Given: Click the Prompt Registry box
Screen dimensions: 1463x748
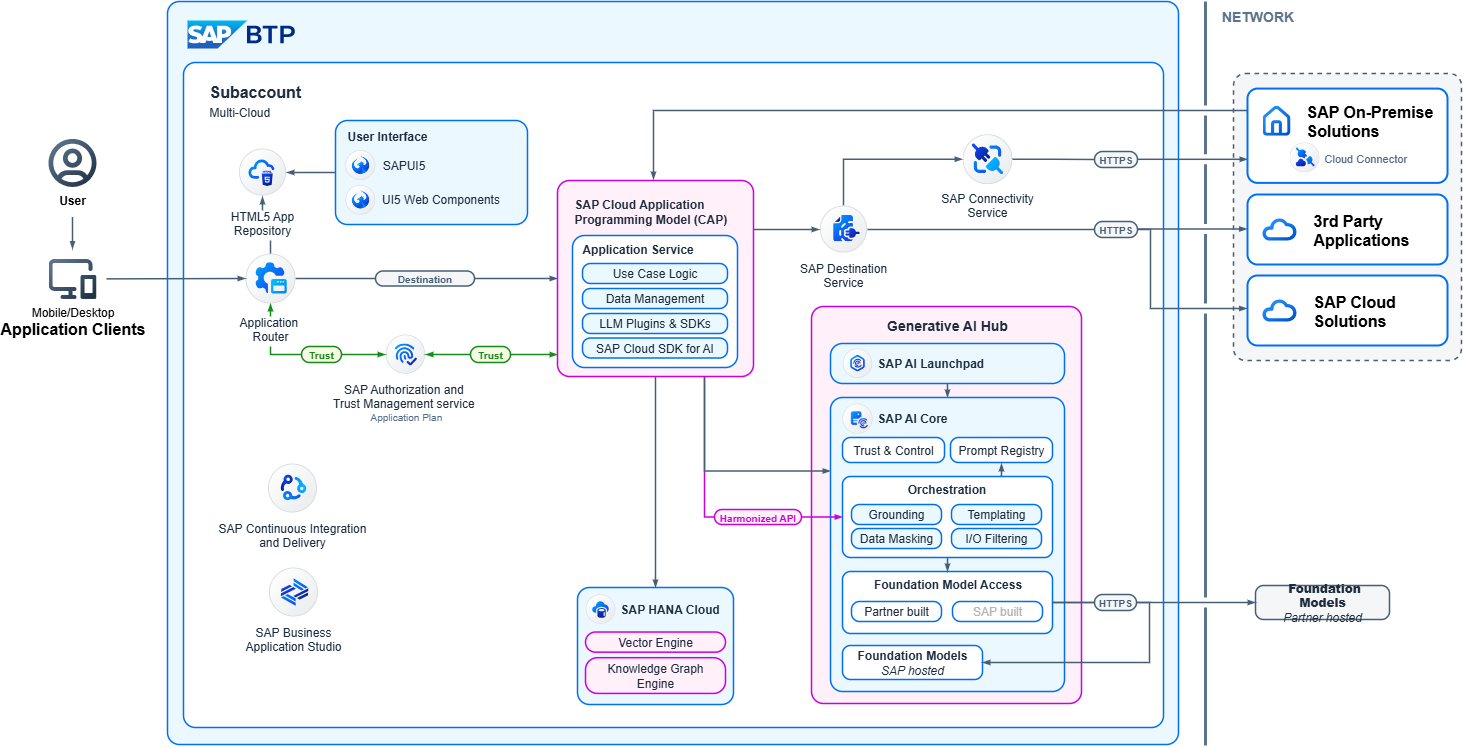Looking at the screenshot, I should [x=1000, y=451].
